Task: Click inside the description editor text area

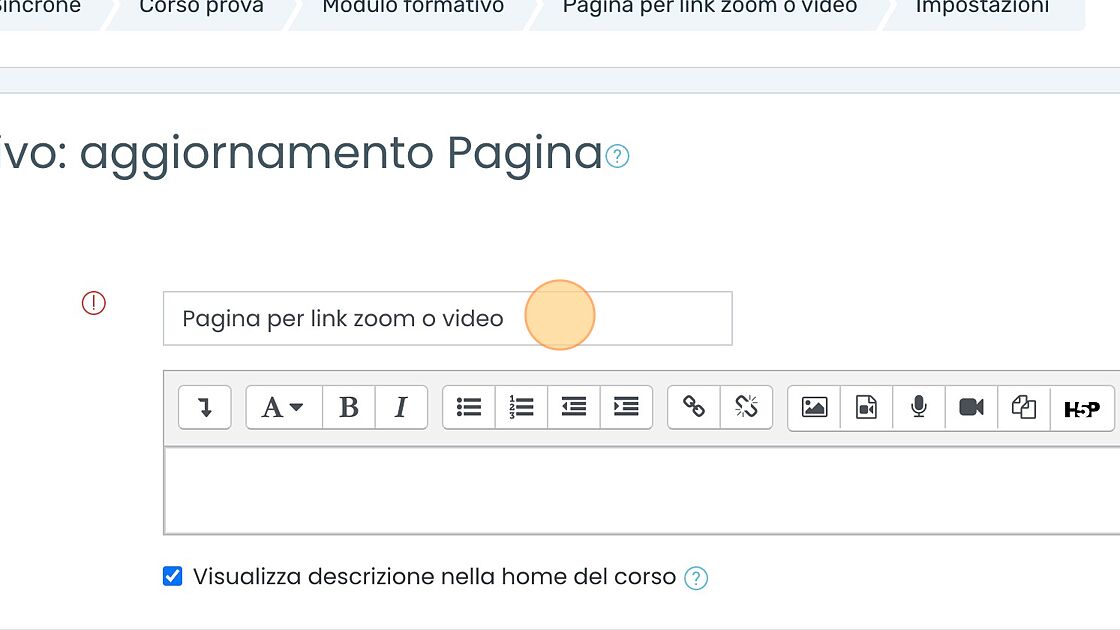Action: point(641,490)
